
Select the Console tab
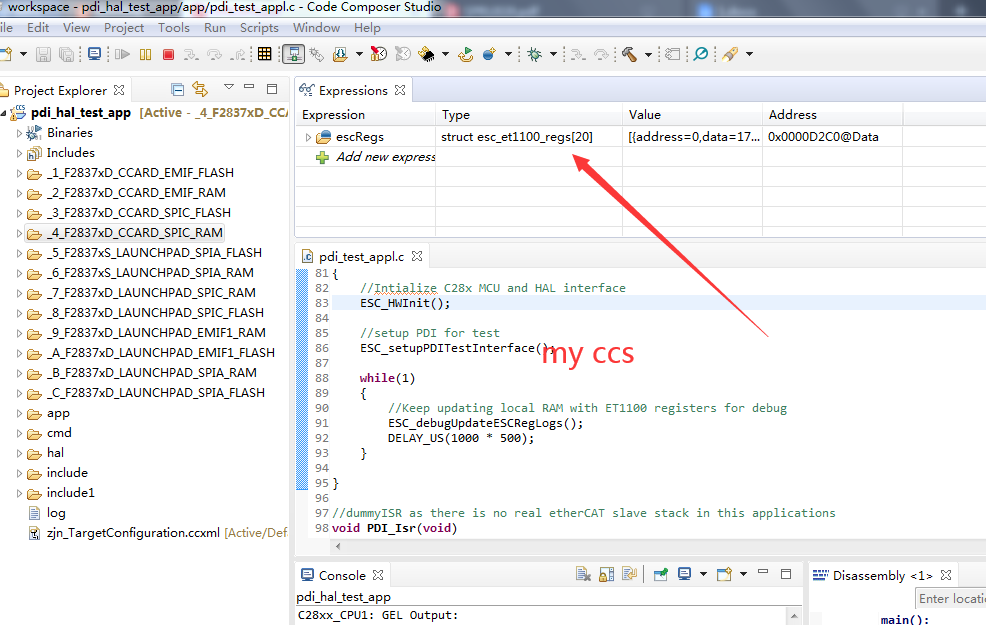point(341,575)
